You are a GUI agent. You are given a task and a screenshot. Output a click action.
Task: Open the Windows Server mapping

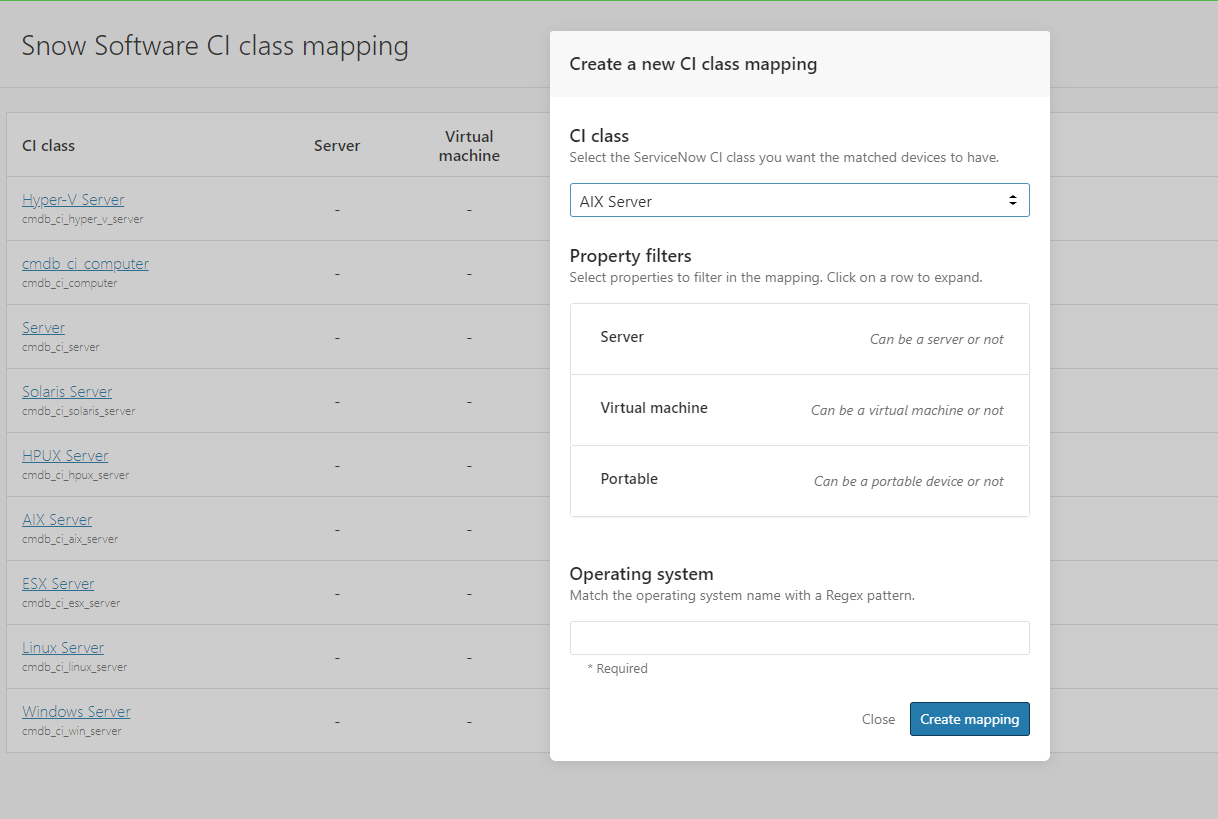click(76, 711)
